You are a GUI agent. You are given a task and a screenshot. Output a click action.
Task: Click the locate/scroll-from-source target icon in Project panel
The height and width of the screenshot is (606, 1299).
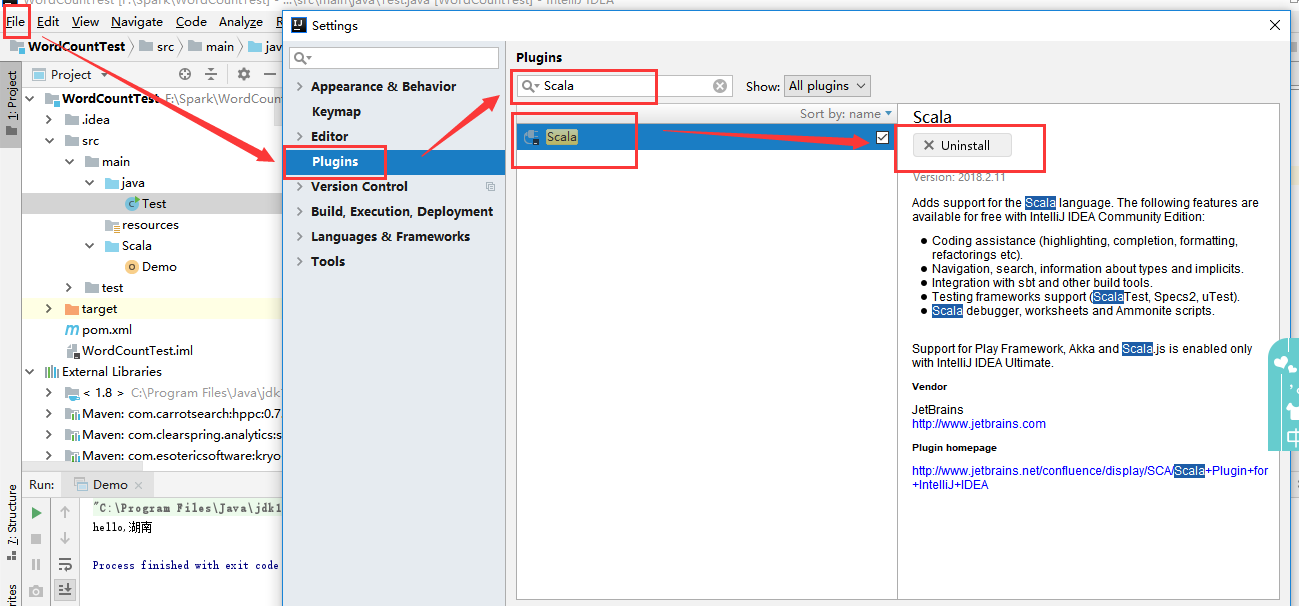pos(185,74)
